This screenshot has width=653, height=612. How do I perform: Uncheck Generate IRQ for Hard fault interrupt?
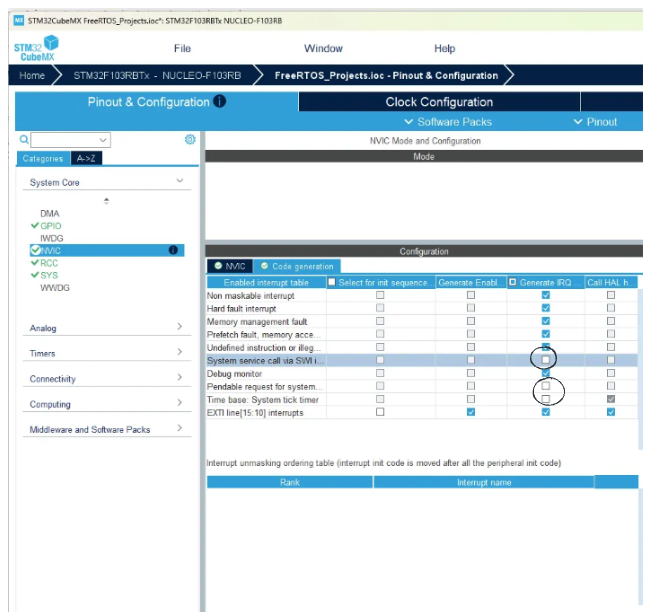coord(546,308)
